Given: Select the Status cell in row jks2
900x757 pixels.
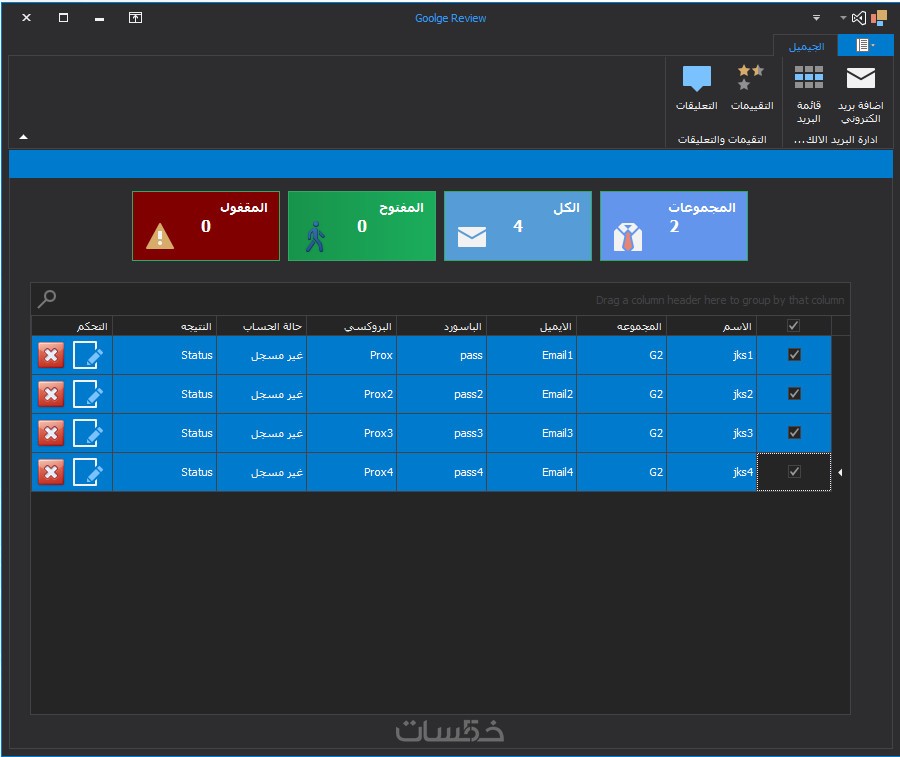Looking at the screenshot, I should (x=164, y=394).
